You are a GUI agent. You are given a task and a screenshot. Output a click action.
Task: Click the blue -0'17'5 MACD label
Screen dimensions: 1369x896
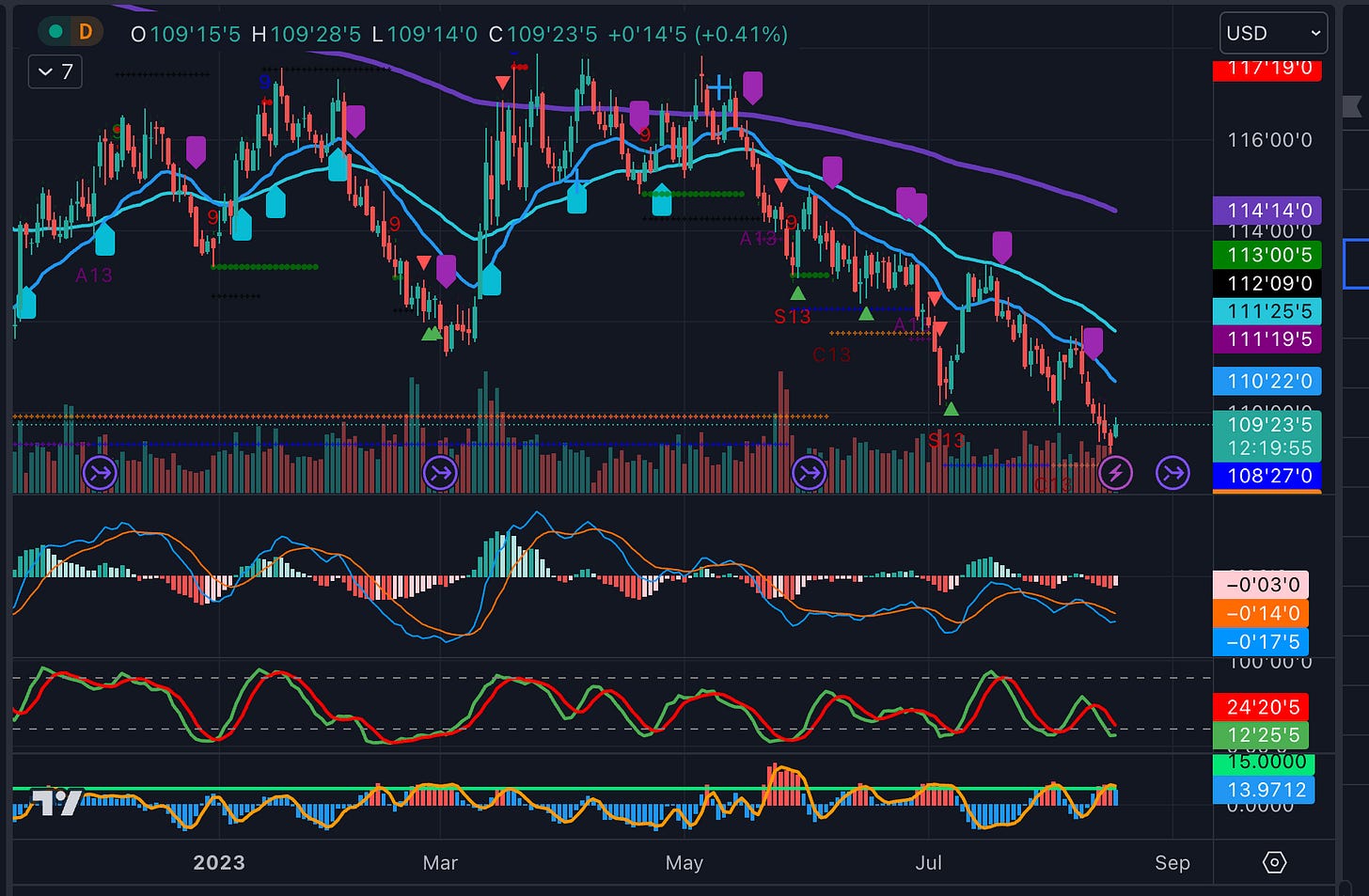point(1261,642)
